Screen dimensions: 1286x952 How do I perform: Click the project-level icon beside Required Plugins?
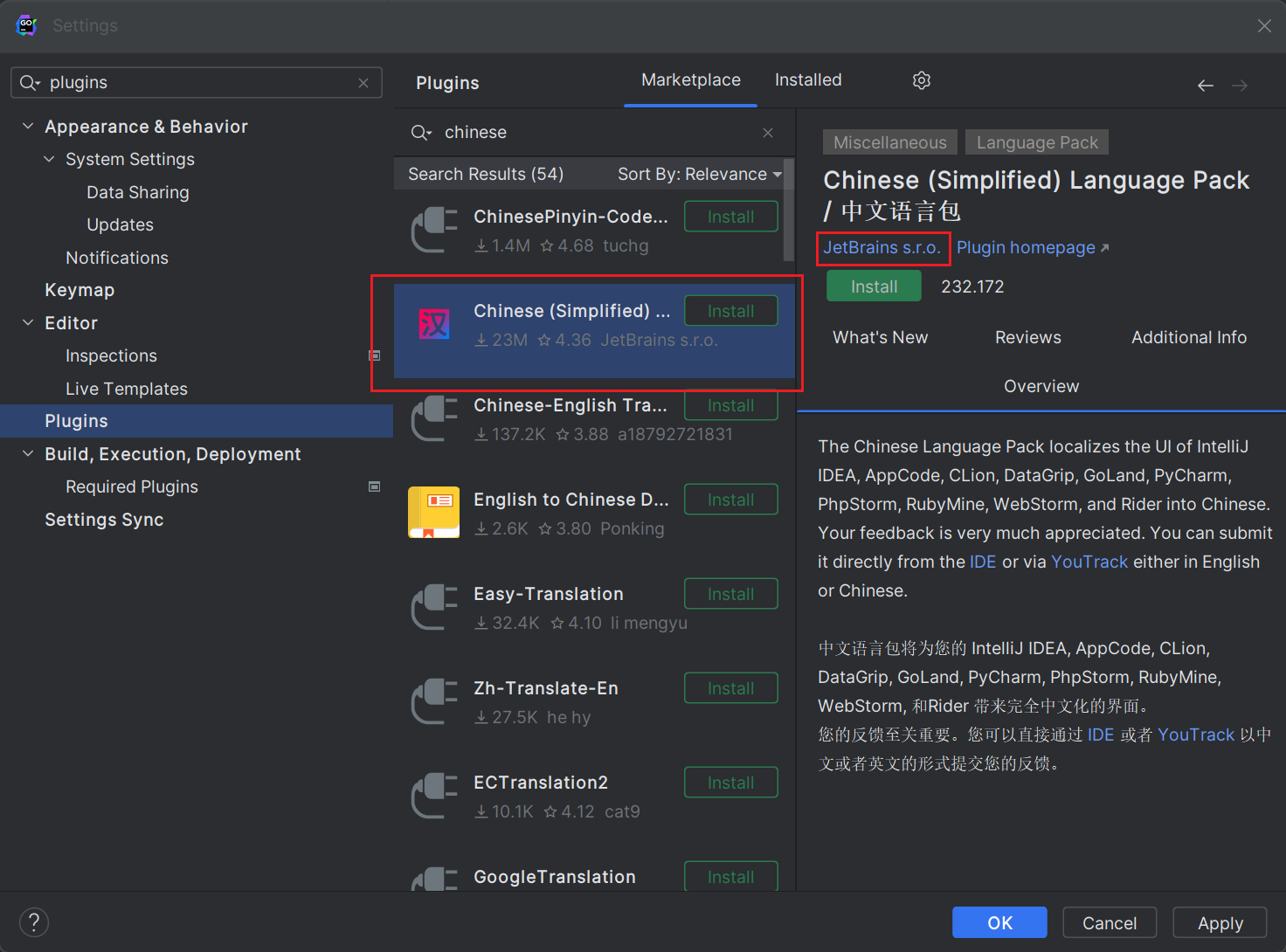coord(375,486)
